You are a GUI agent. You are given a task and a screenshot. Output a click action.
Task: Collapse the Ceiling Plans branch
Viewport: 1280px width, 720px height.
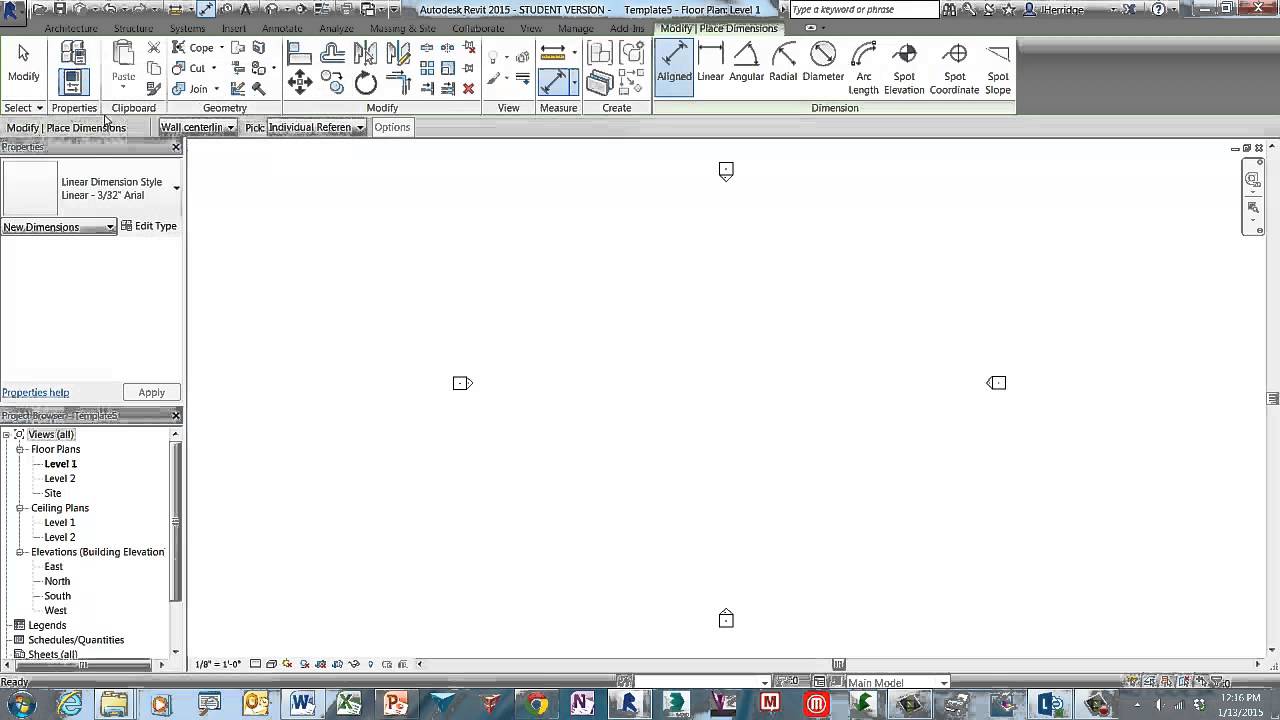tap(20, 508)
